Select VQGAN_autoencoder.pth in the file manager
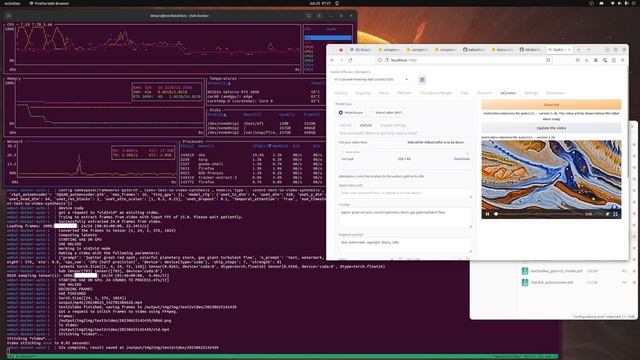 point(551,282)
